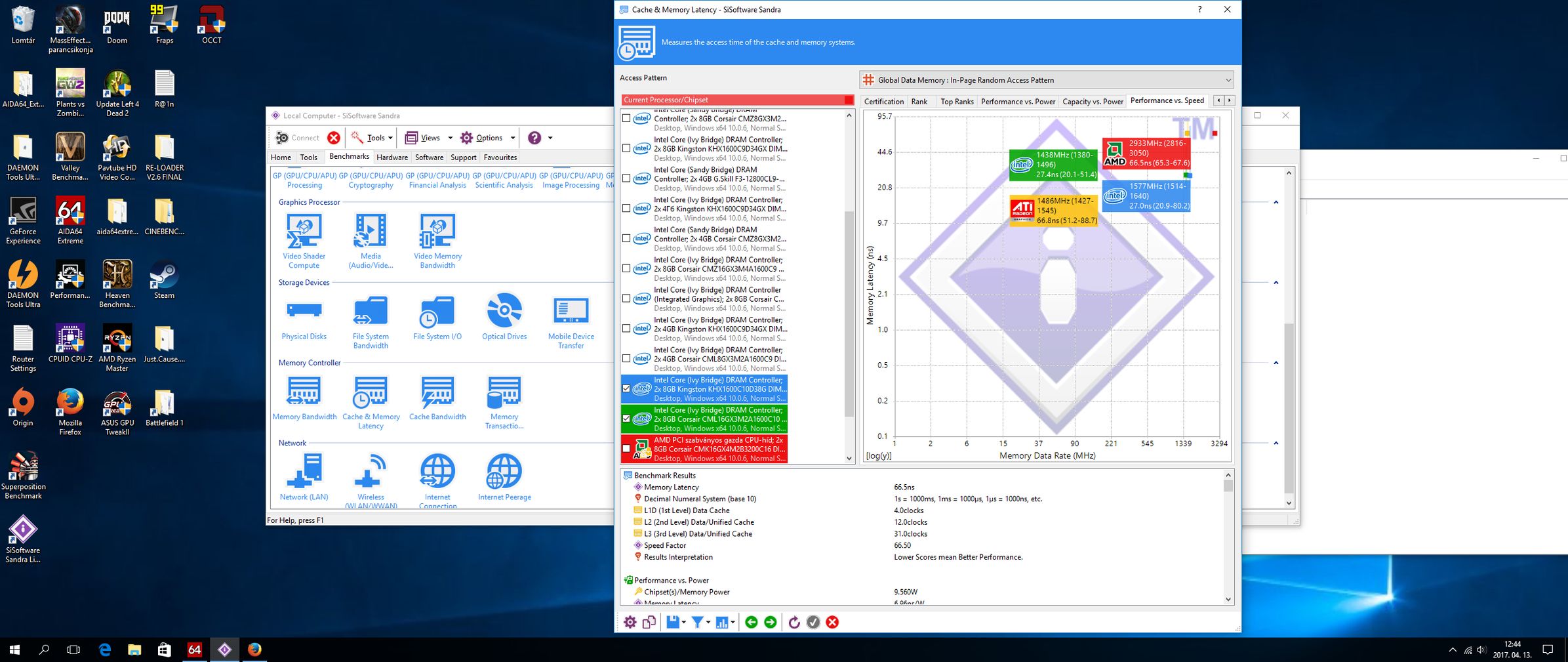Open the GP Scientific Analysis link
The height and width of the screenshot is (662, 1568).
click(504, 180)
